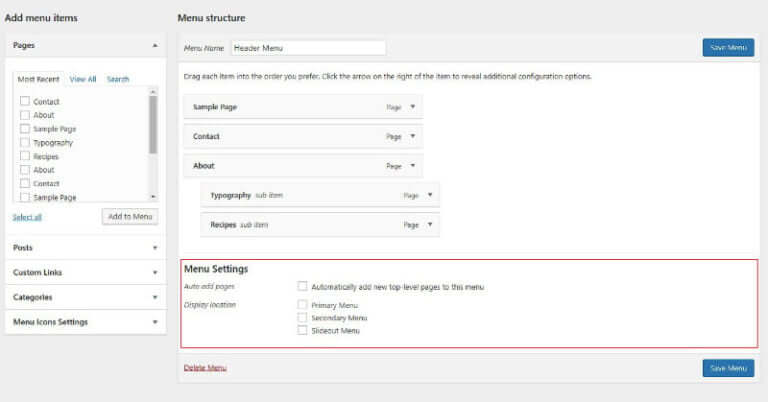Click the Menu Name input field
The width and height of the screenshot is (768, 402).
tap(308, 48)
